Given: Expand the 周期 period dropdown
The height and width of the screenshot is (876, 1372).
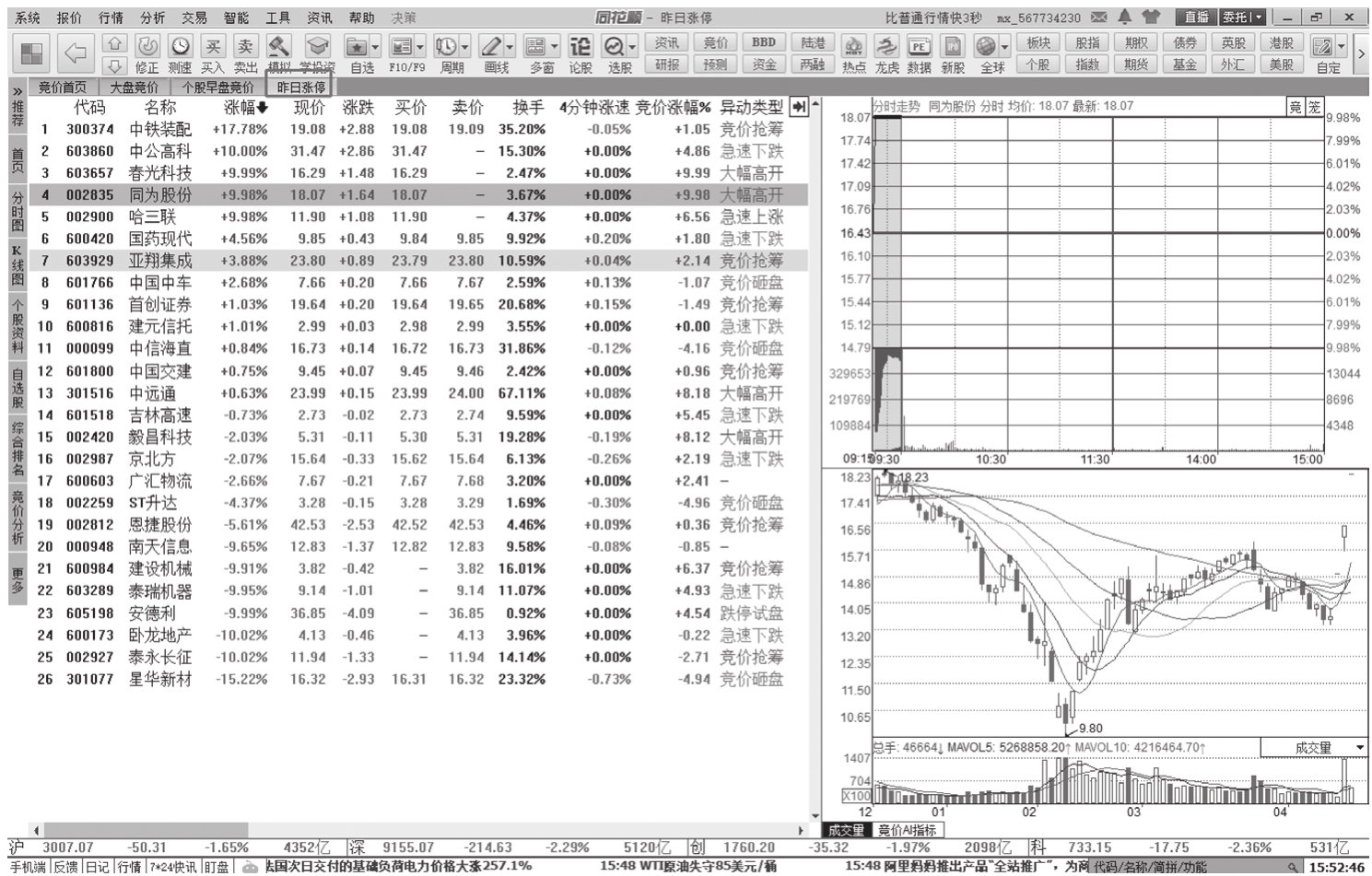Looking at the screenshot, I should tap(465, 46).
